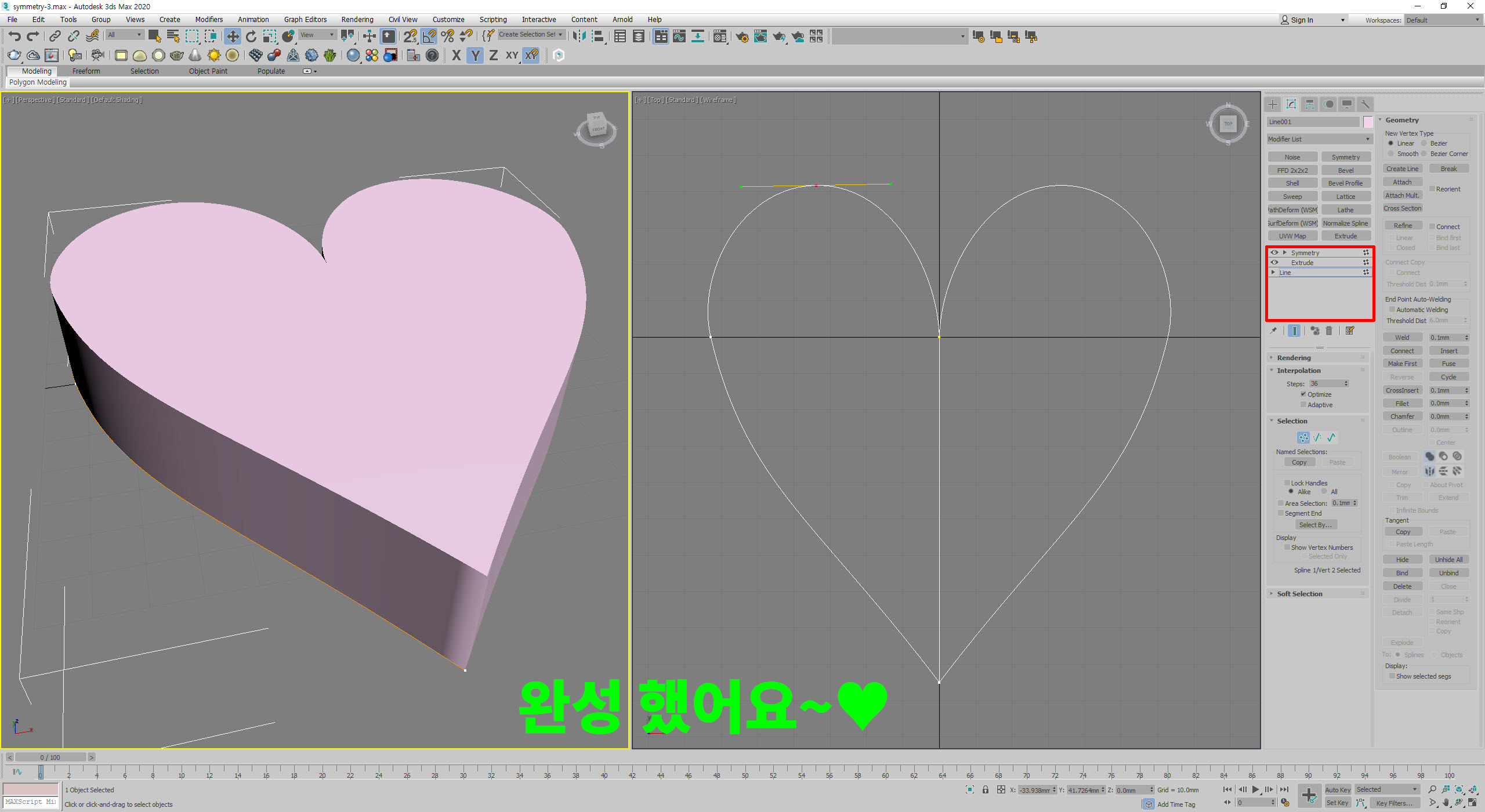Screen dimensions: 1485x812
Task: Open the Utilities command panel wrench
Action: pos(1366,104)
